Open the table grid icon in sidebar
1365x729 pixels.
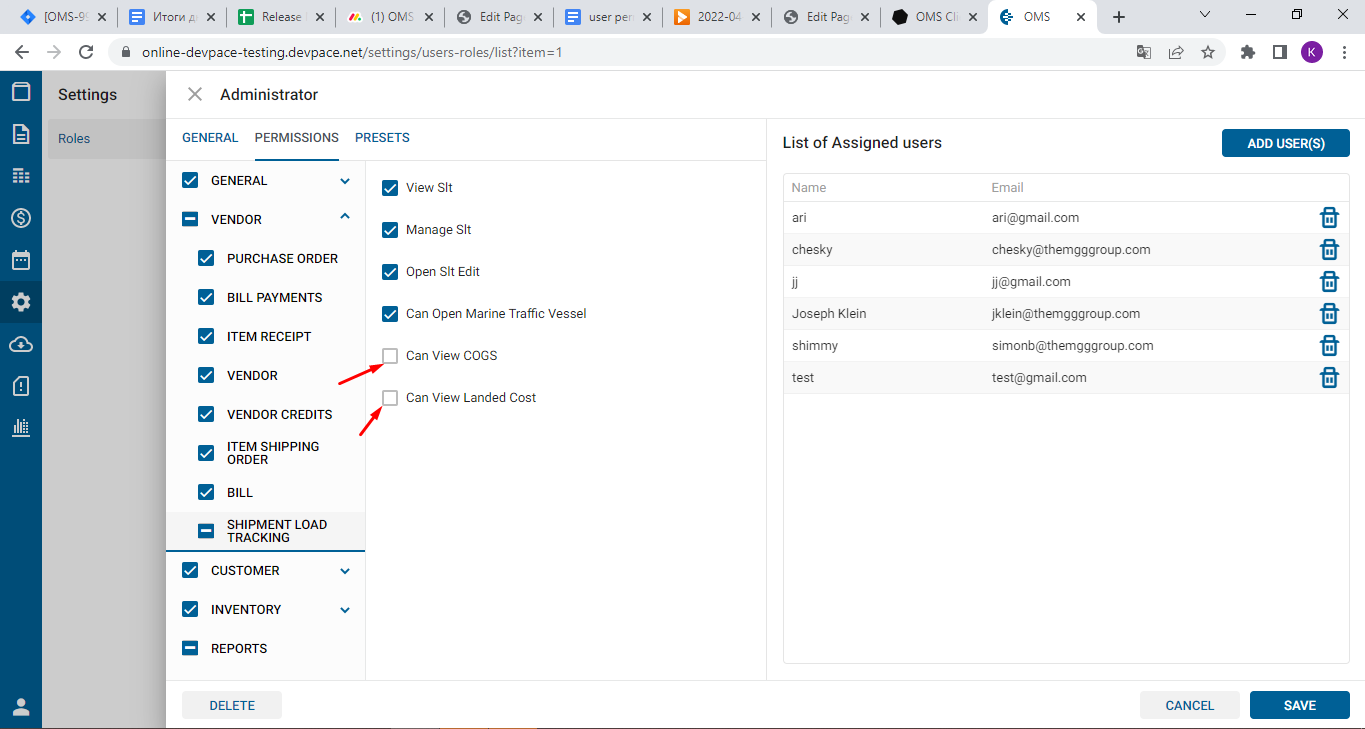[x=20, y=176]
